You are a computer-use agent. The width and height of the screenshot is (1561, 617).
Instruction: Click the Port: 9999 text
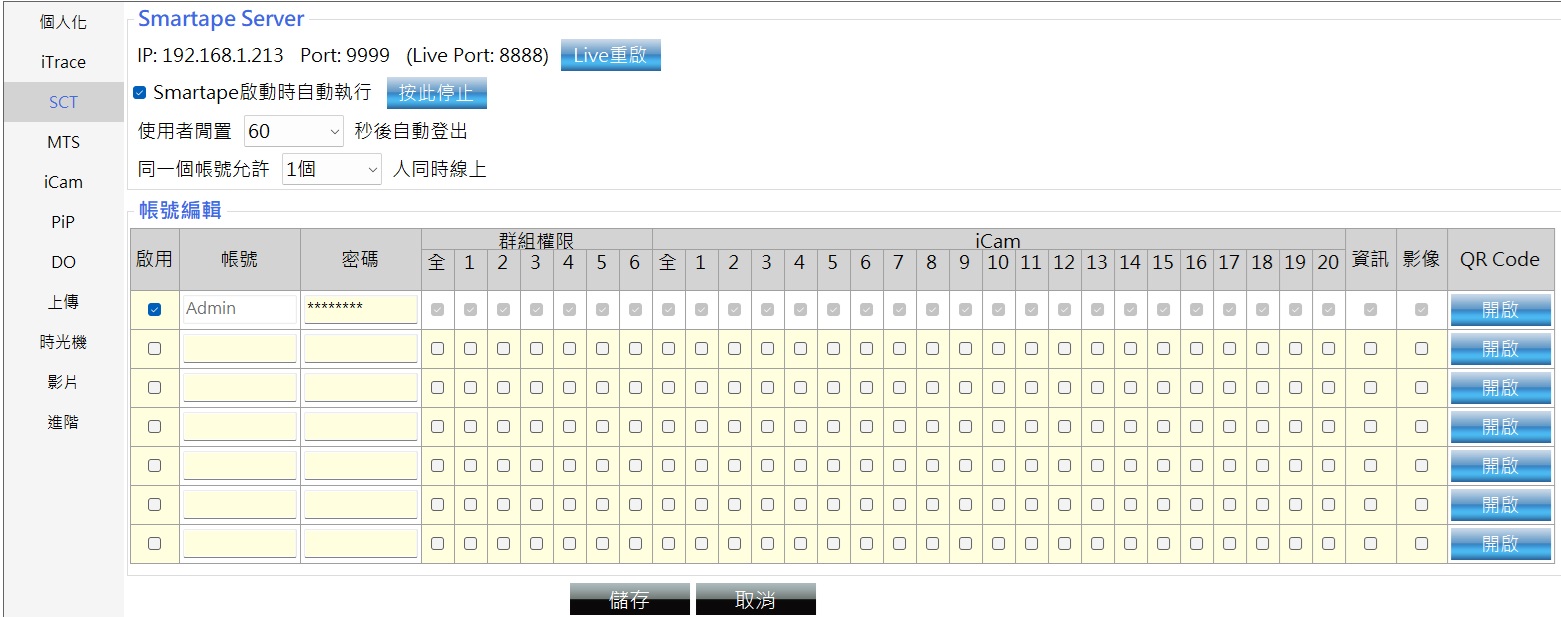(x=345, y=56)
